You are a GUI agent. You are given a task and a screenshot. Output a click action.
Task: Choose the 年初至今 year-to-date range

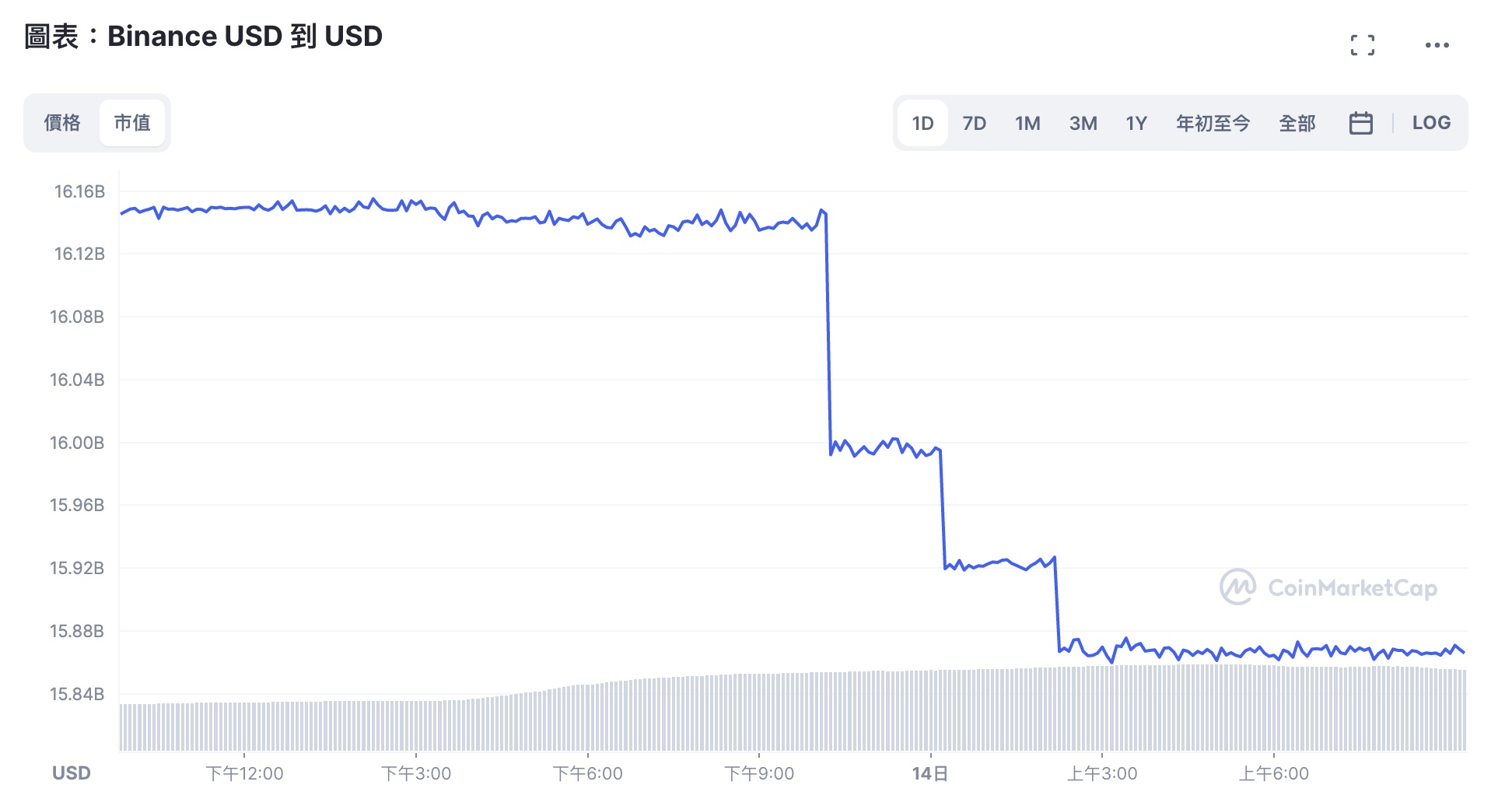[1213, 123]
